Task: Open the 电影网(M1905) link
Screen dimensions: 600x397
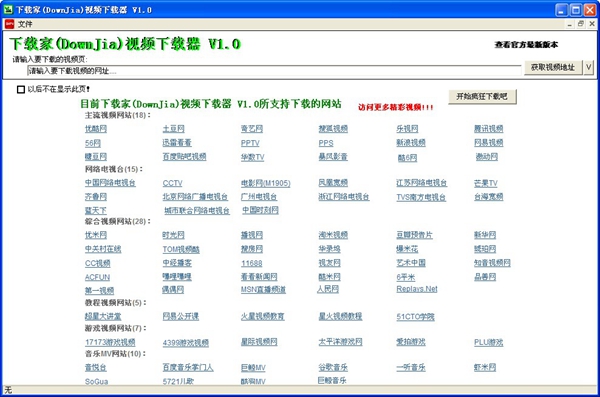Action: [x=266, y=183]
